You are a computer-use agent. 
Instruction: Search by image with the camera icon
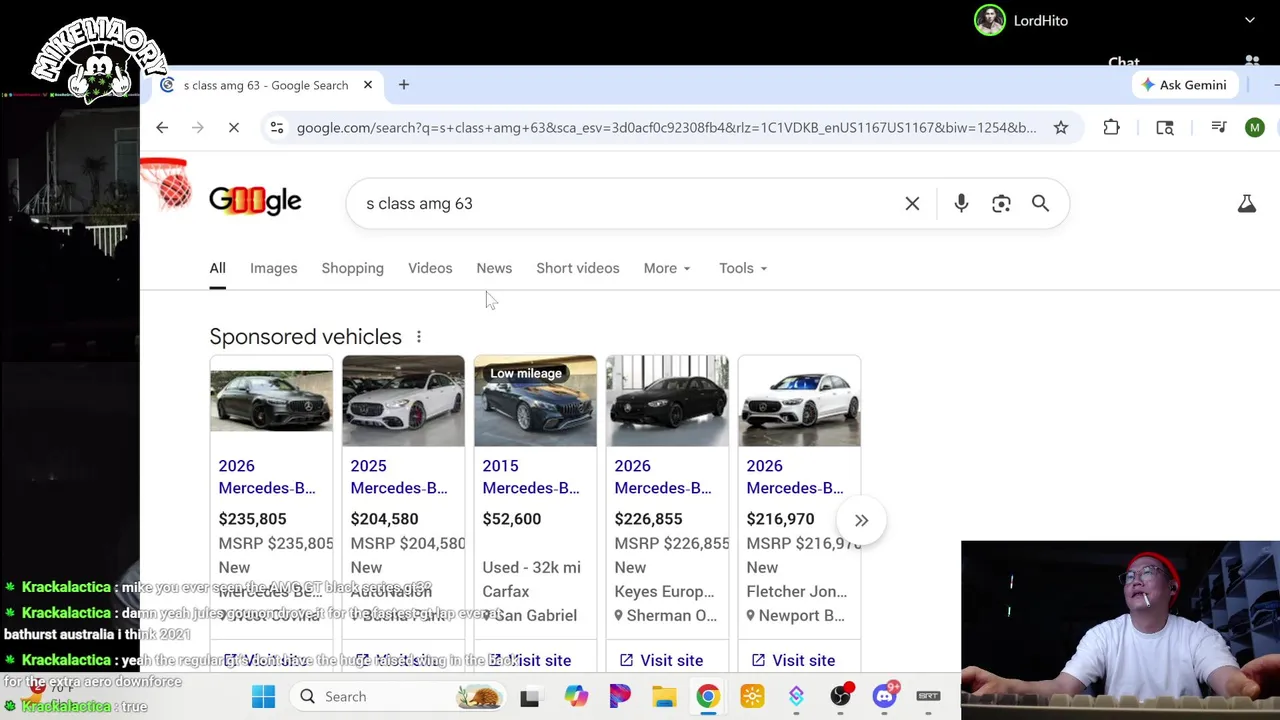point(1001,204)
